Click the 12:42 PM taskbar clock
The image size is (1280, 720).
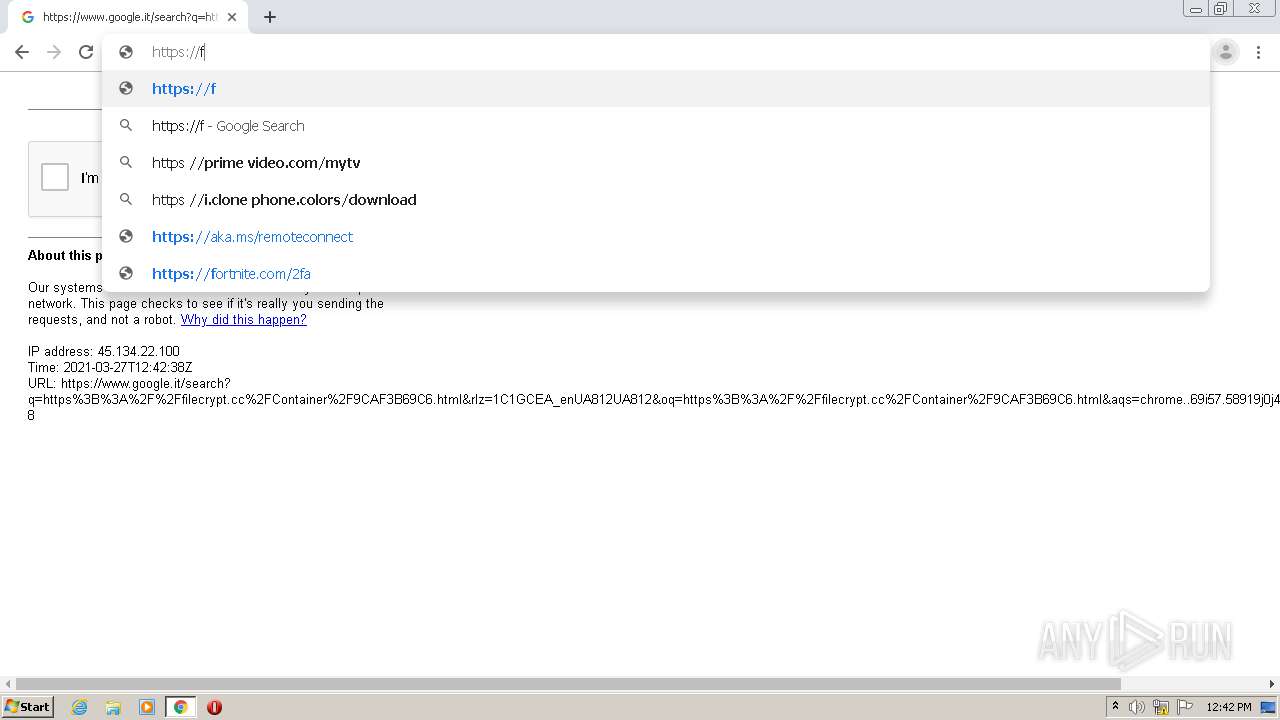point(1229,707)
